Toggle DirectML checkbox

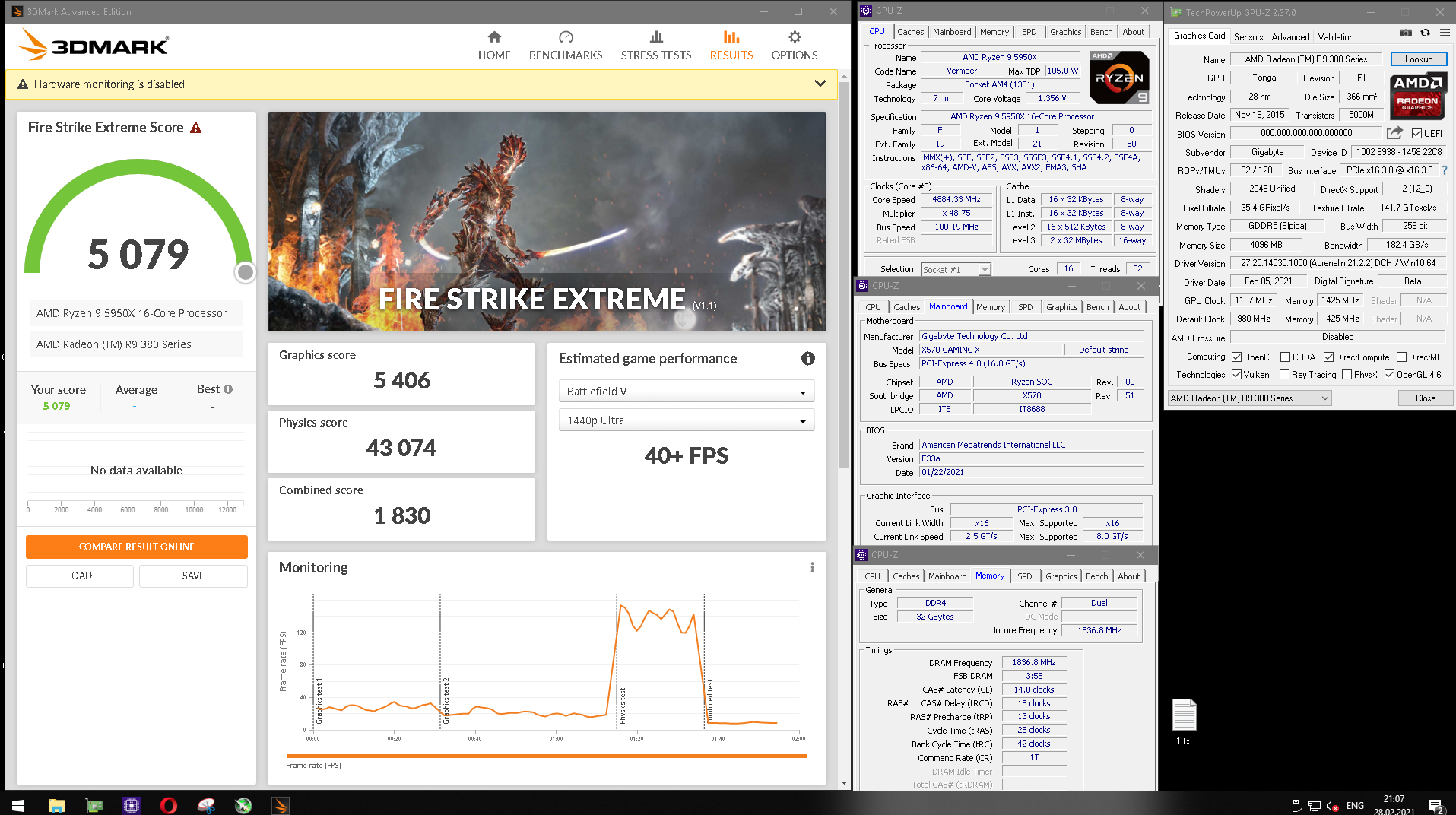coord(1402,357)
